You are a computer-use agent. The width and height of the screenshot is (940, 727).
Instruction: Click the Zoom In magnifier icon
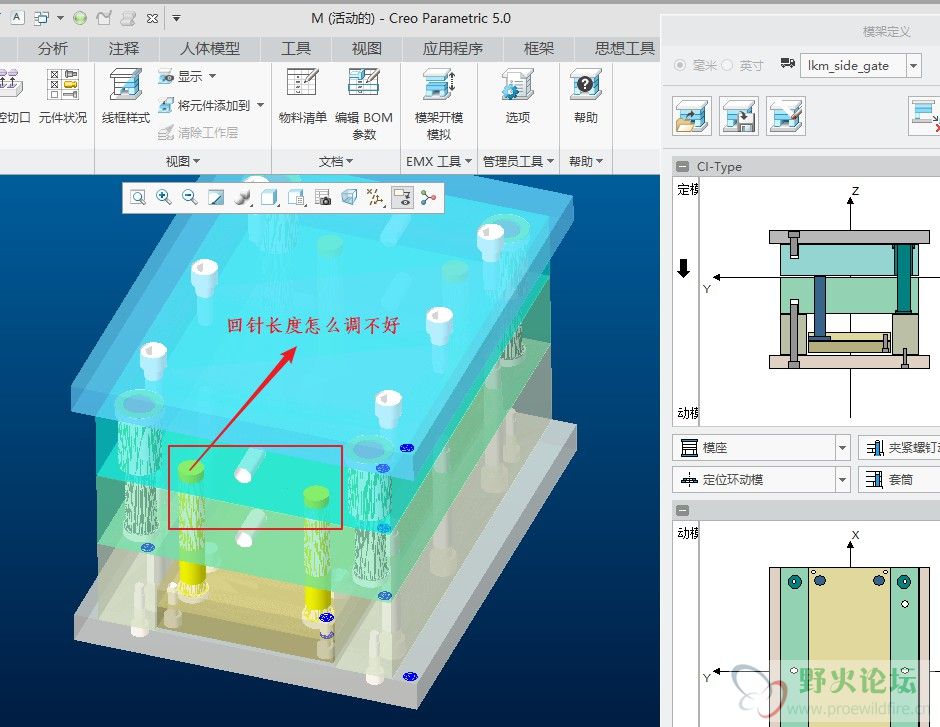tap(164, 197)
